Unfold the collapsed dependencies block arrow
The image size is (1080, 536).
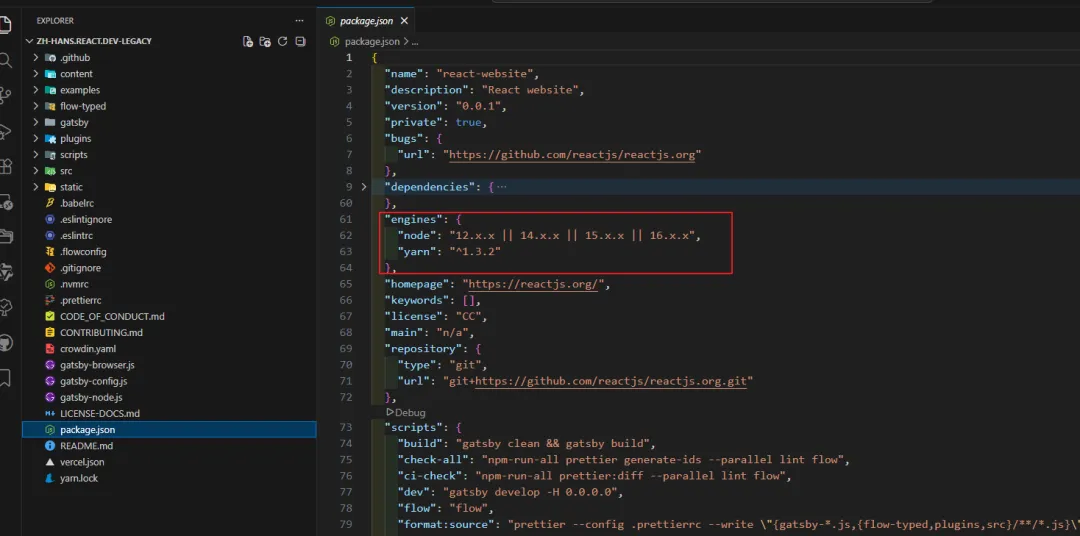364,187
